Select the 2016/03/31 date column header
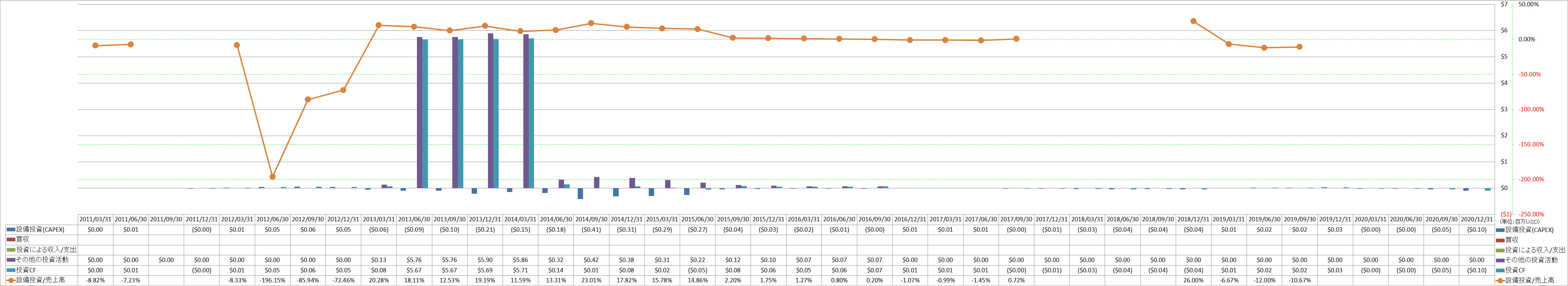This screenshot has width=1568, height=286. (804, 220)
